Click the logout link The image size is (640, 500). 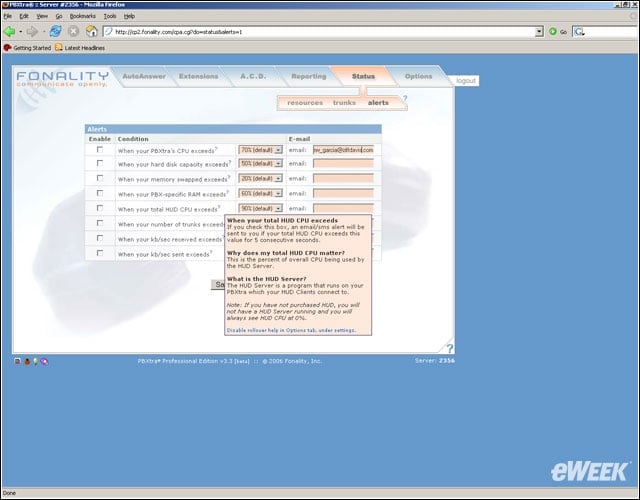466,81
